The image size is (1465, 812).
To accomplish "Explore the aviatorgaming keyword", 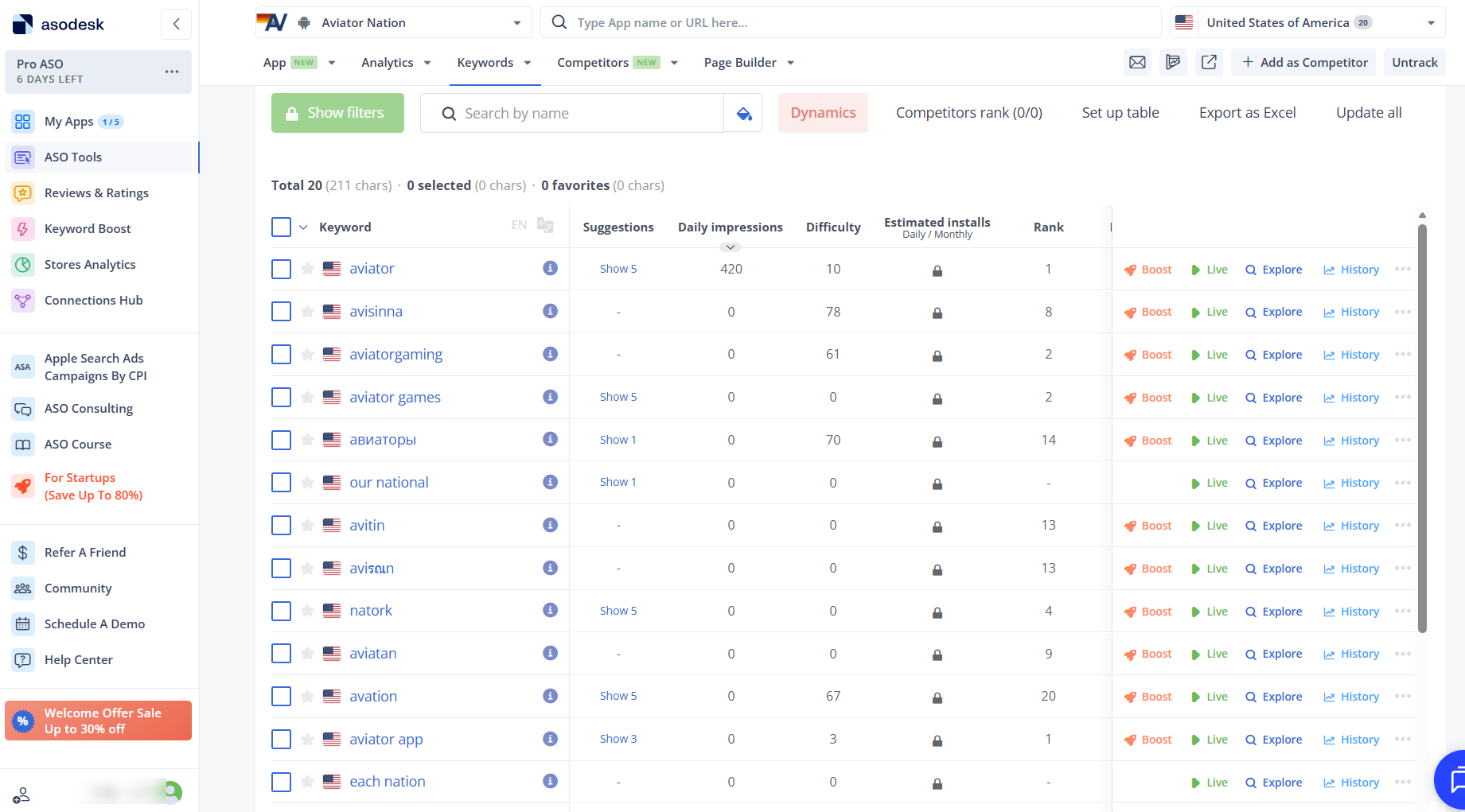I will tap(1273, 355).
